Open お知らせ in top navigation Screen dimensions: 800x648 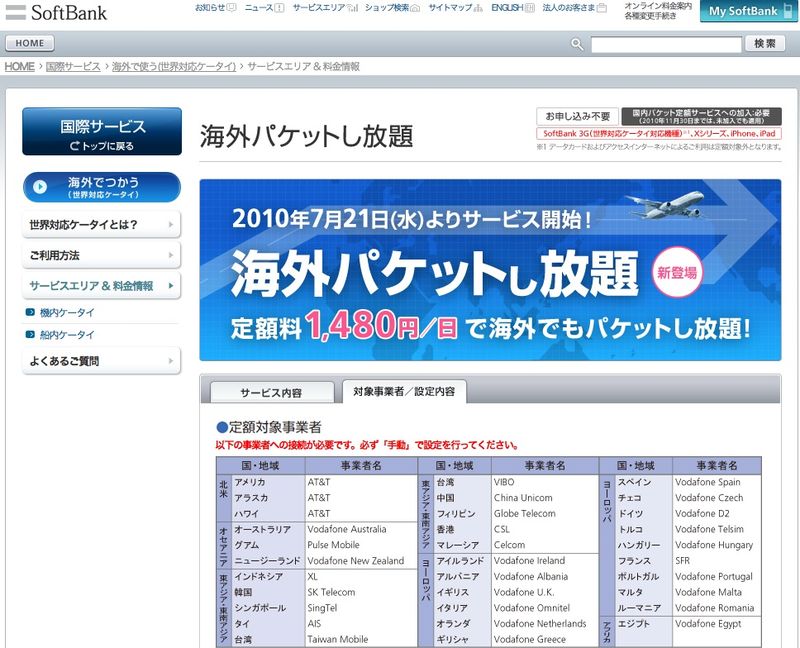tap(215, 8)
